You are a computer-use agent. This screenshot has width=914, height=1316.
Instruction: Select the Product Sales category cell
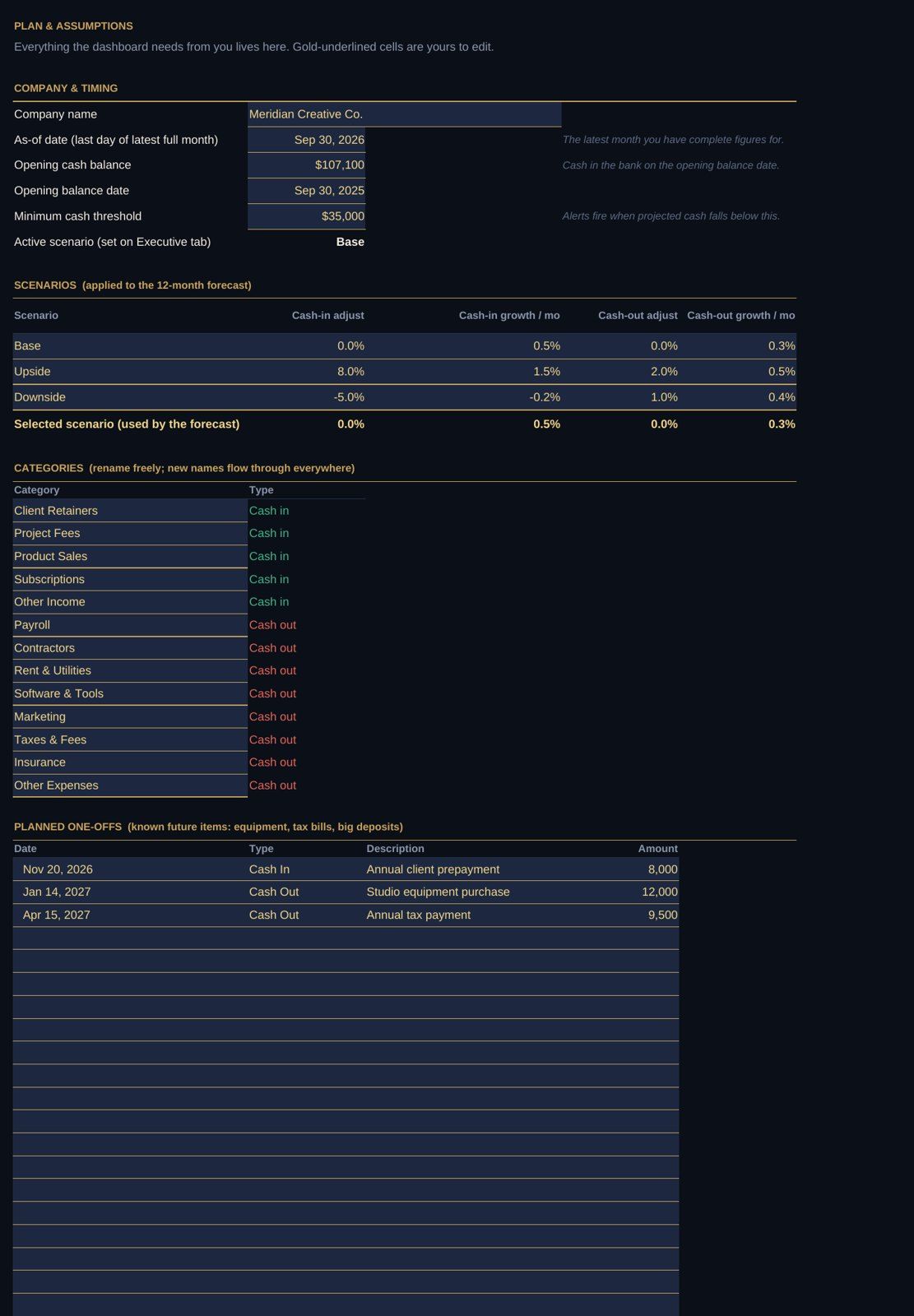pyautogui.click(x=130, y=557)
